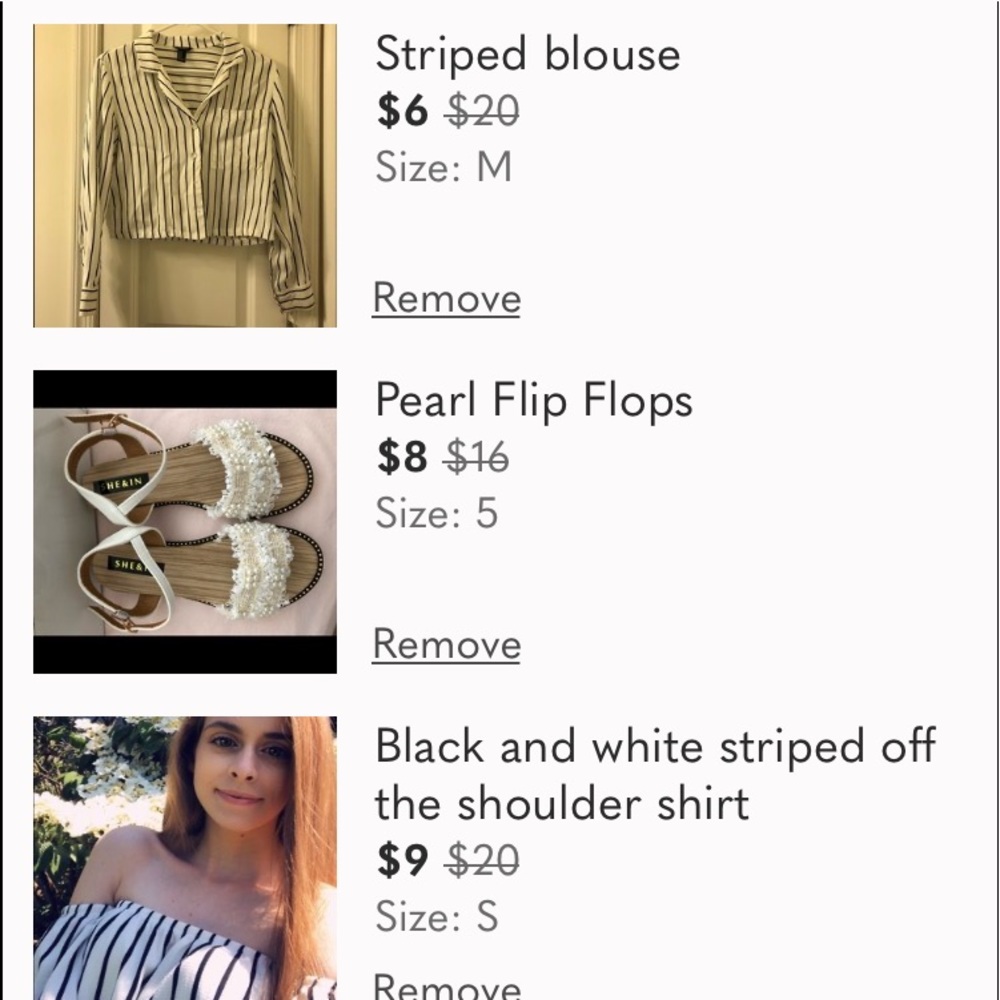Open the Striped blouse product photo

point(185,175)
